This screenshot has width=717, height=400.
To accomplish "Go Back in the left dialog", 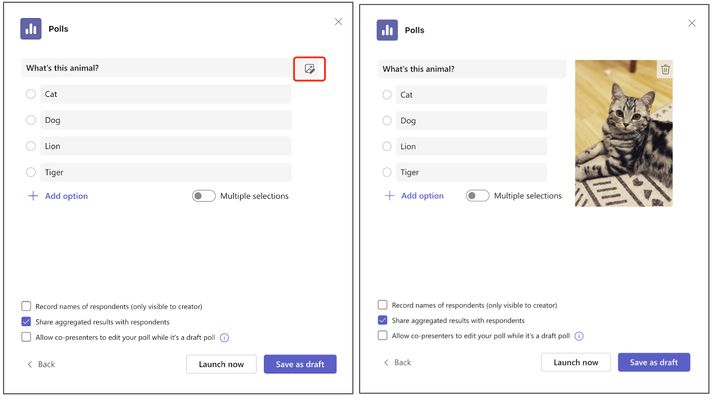I will click(41, 364).
